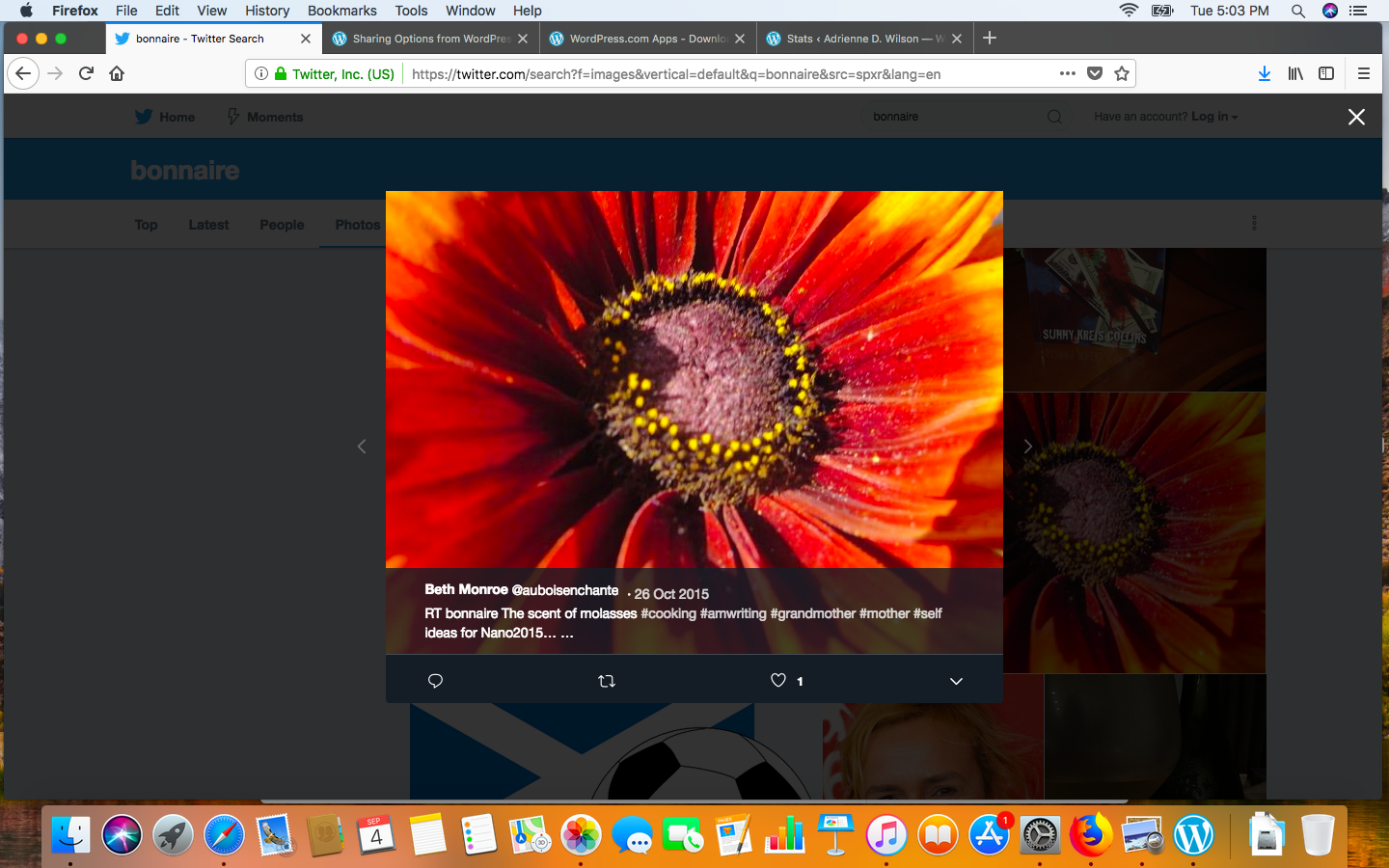Open page actions three-dot menu
The image size is (1389, 868).
click(x=1067, y=73)
